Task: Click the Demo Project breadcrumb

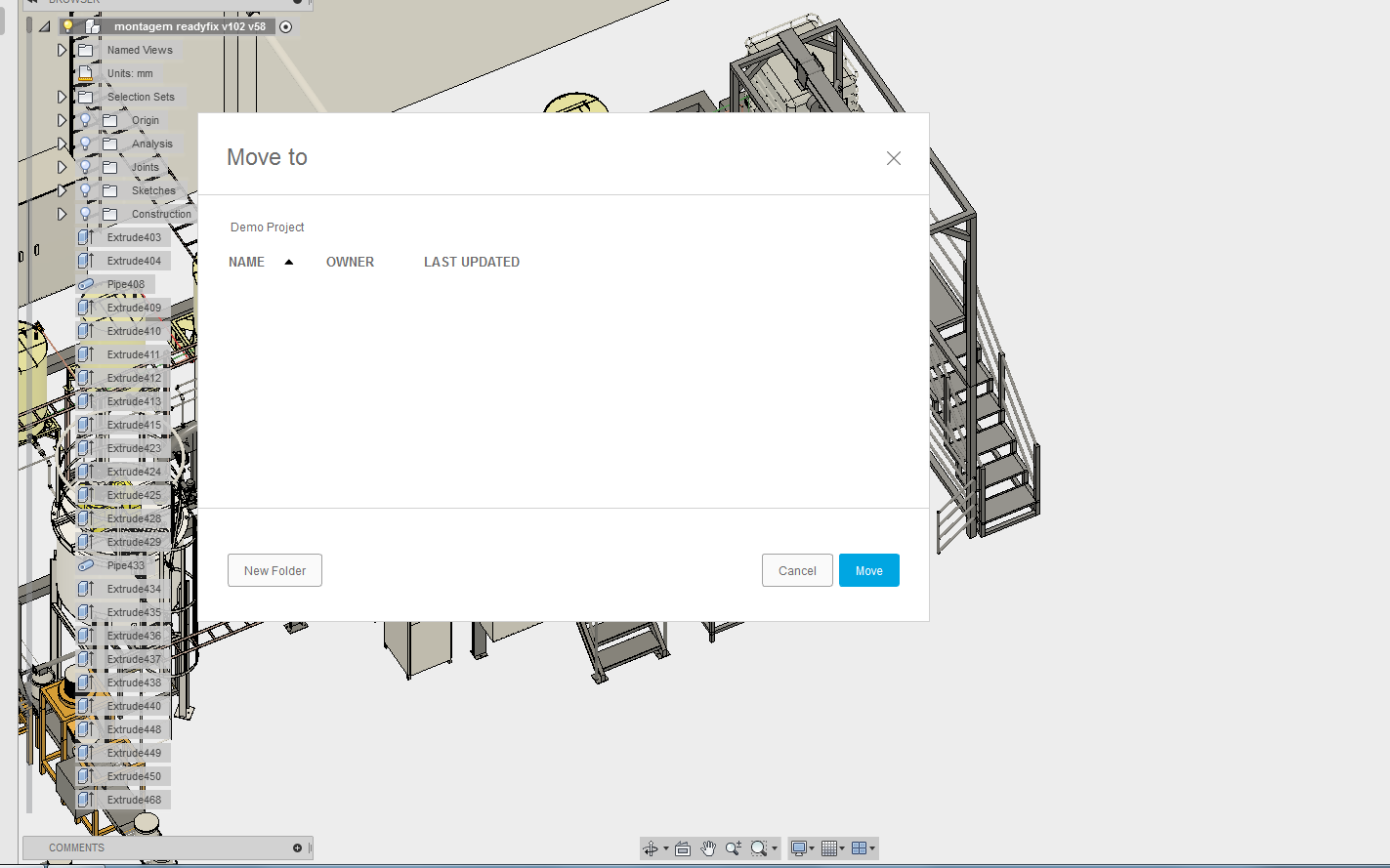Action: tap(268, 227)
